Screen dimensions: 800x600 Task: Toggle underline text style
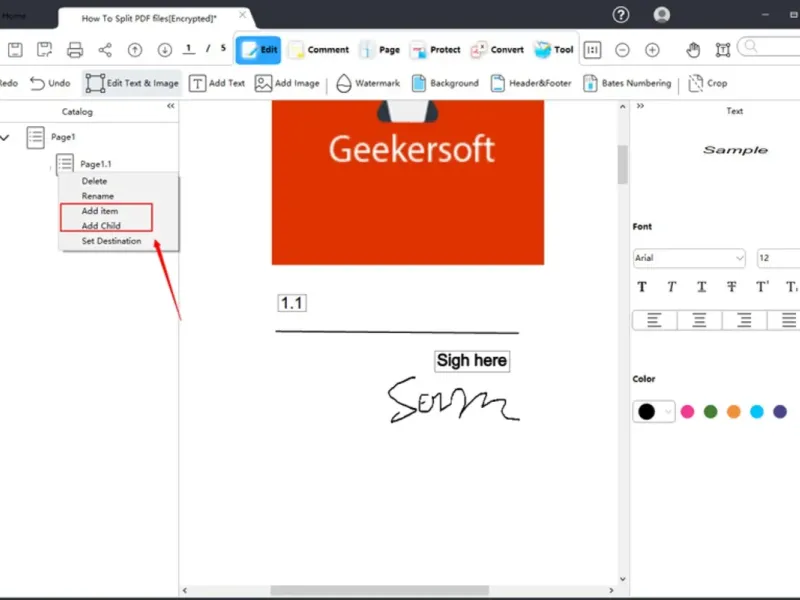click(702, 287)
